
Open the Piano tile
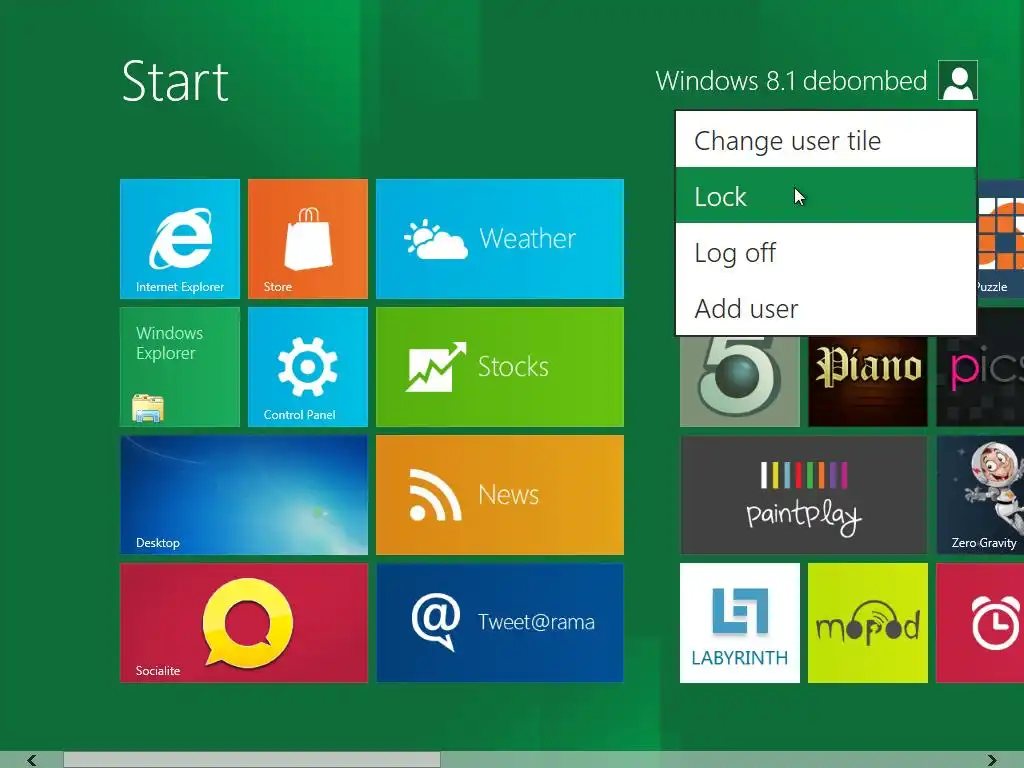tap(867, 381)
